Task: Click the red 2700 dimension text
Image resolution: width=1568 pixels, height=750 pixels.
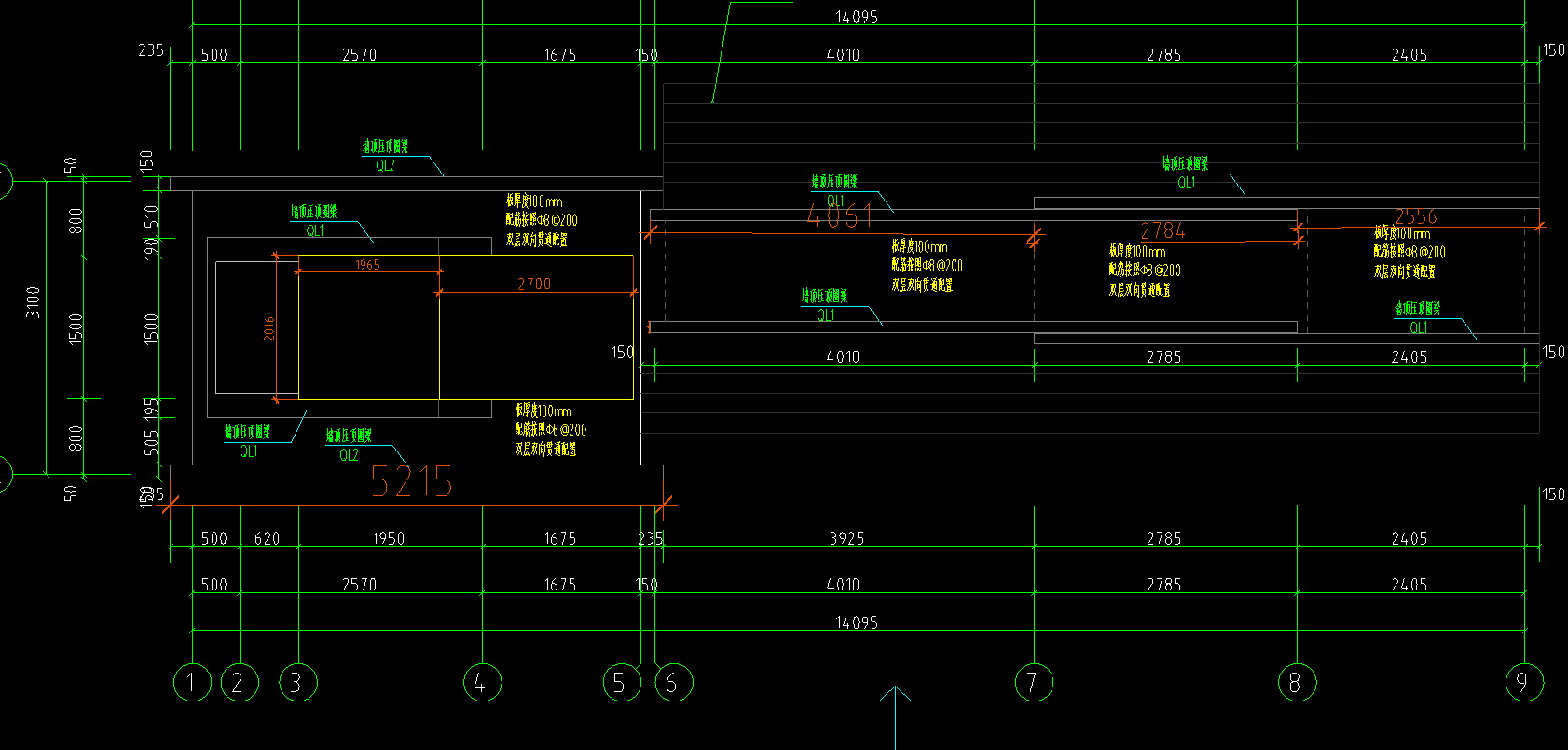Action: (x=534, y=284)
